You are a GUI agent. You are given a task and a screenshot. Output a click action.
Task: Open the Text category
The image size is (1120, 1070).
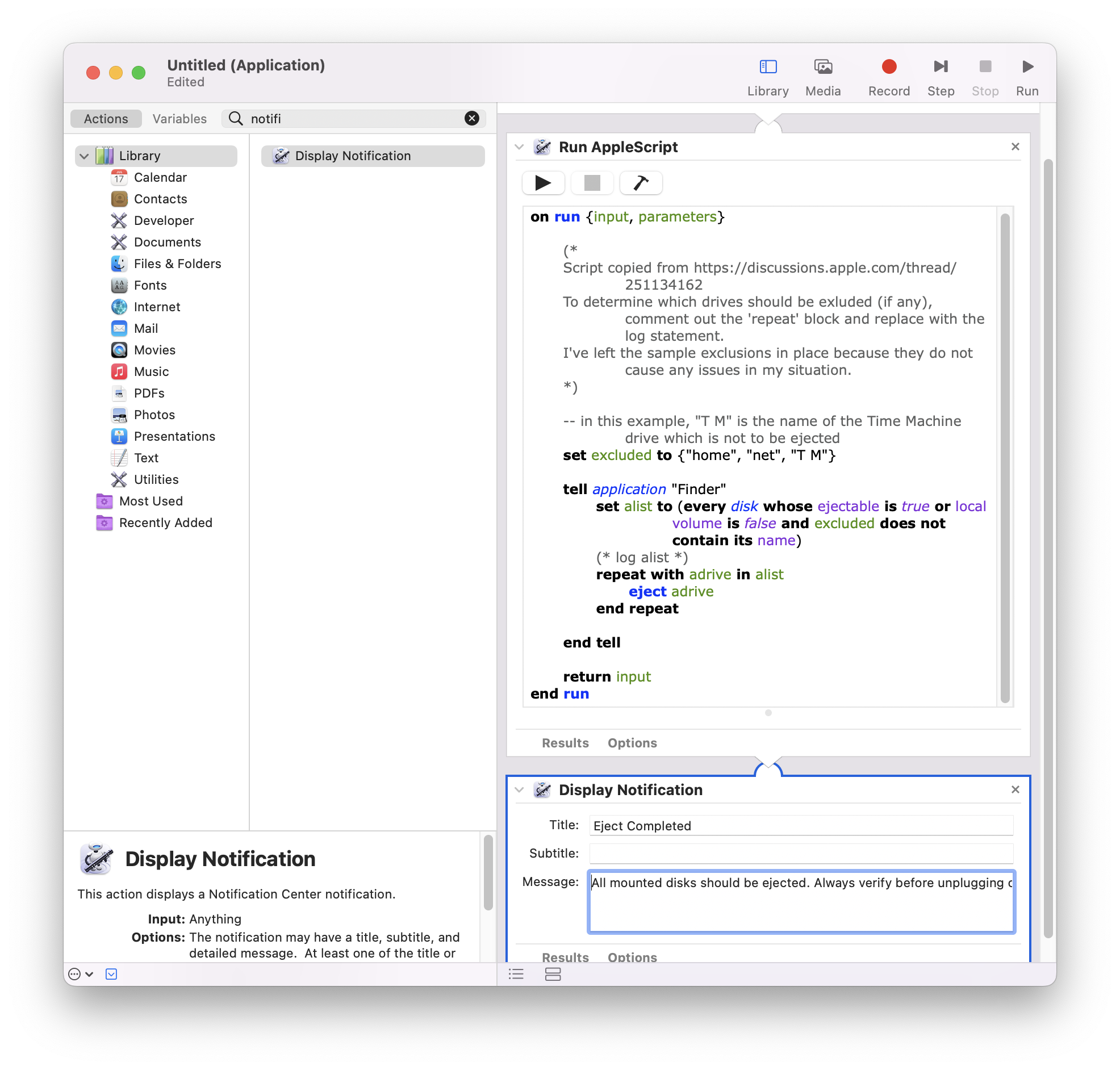146,458
